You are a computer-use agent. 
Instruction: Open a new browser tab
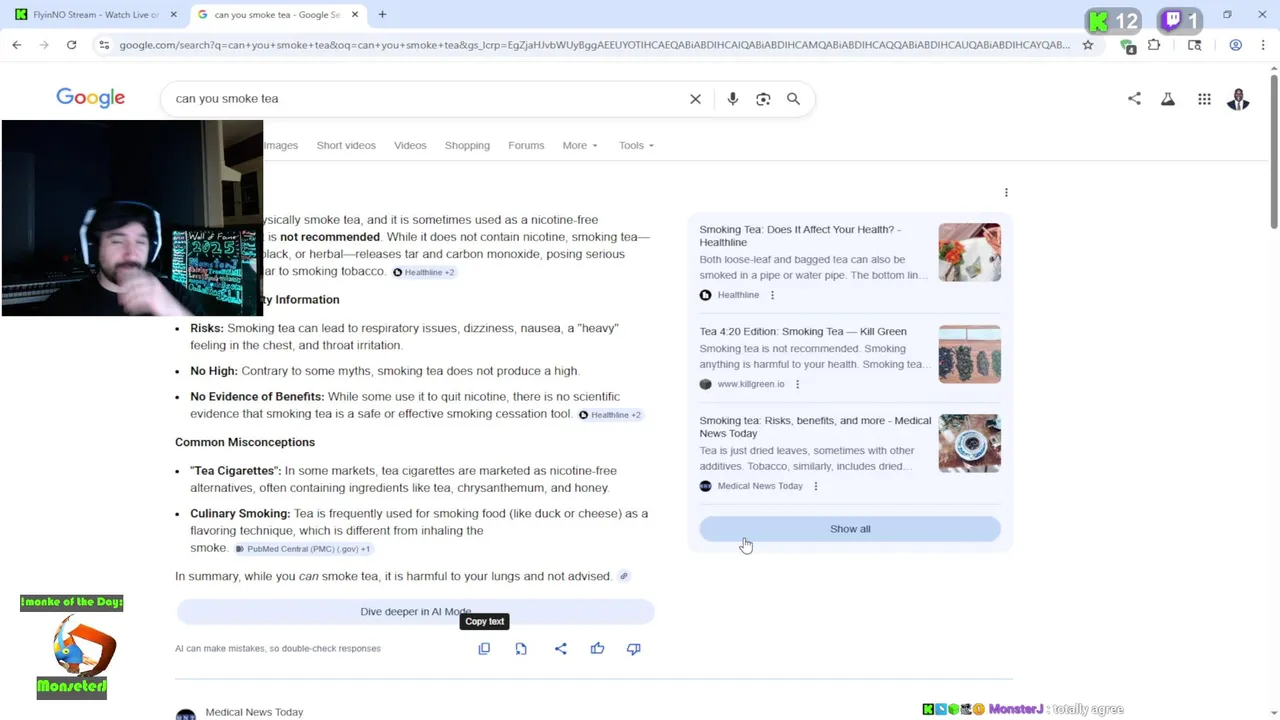pyautogui.click(x=382, y=15)
